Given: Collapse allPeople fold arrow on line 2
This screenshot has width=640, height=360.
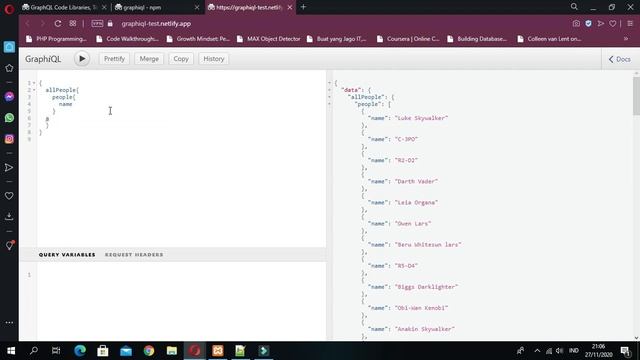Looking at the screenshot, I should [34, 90].
